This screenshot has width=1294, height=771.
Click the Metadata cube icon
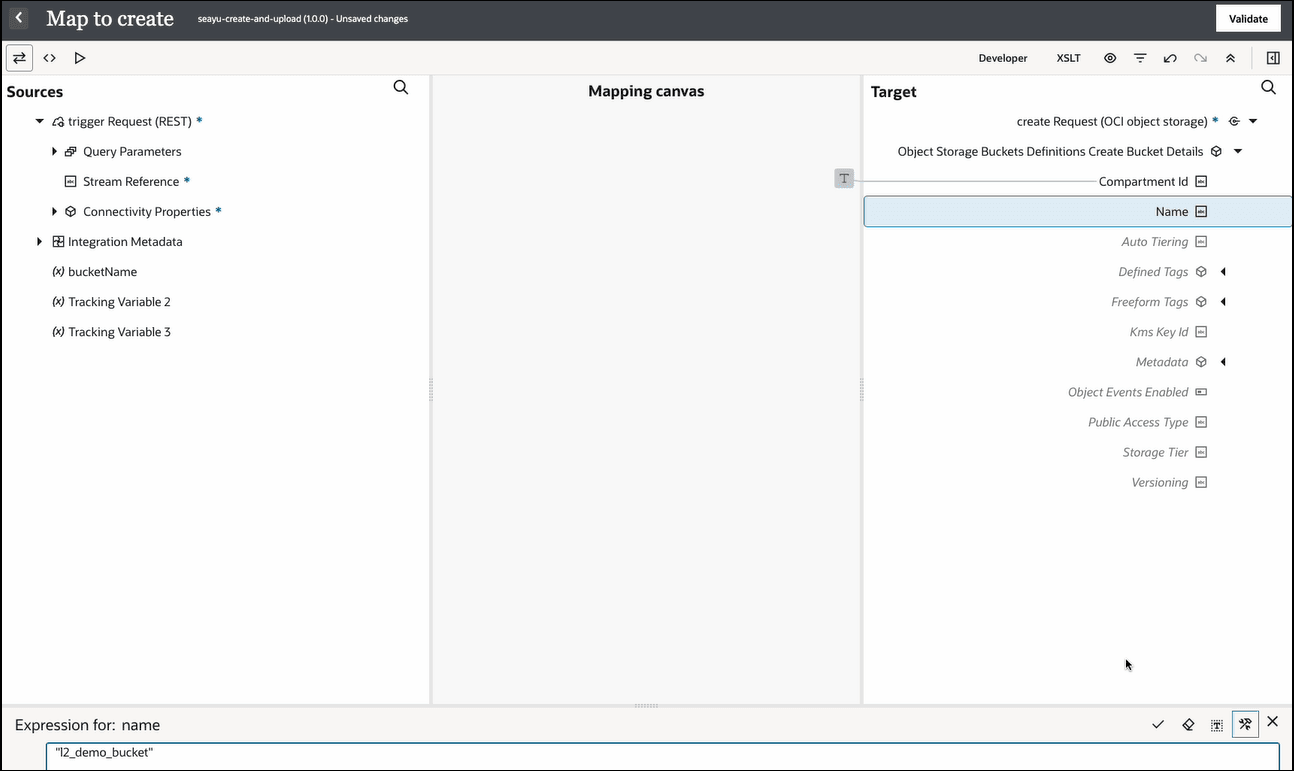click(x=1202, y=362)
